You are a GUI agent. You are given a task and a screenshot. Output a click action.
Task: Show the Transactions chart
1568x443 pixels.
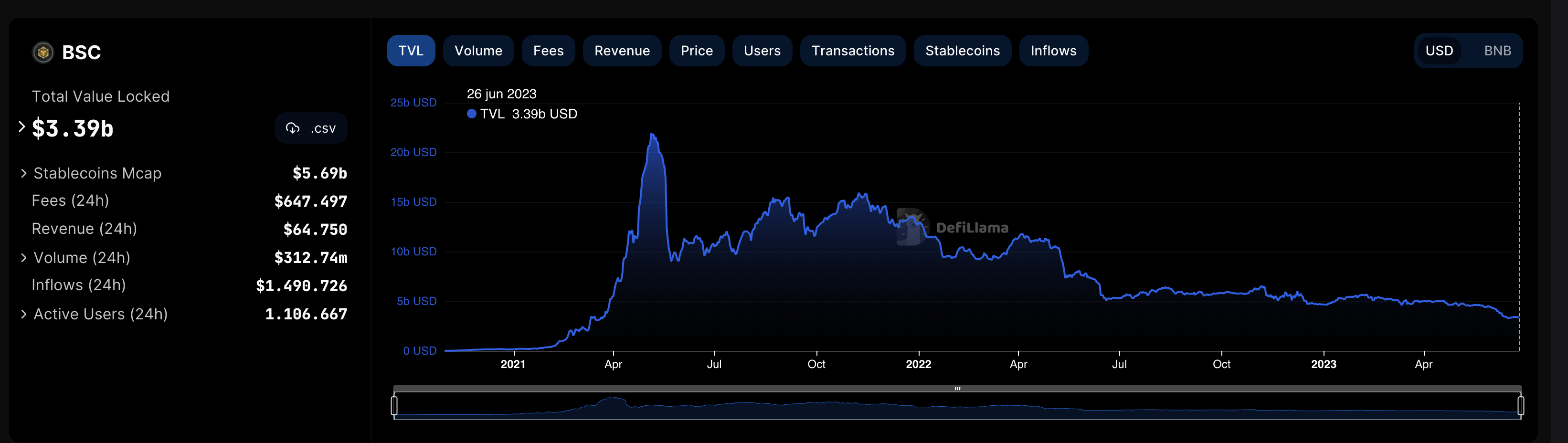click(x=852, y=51)
